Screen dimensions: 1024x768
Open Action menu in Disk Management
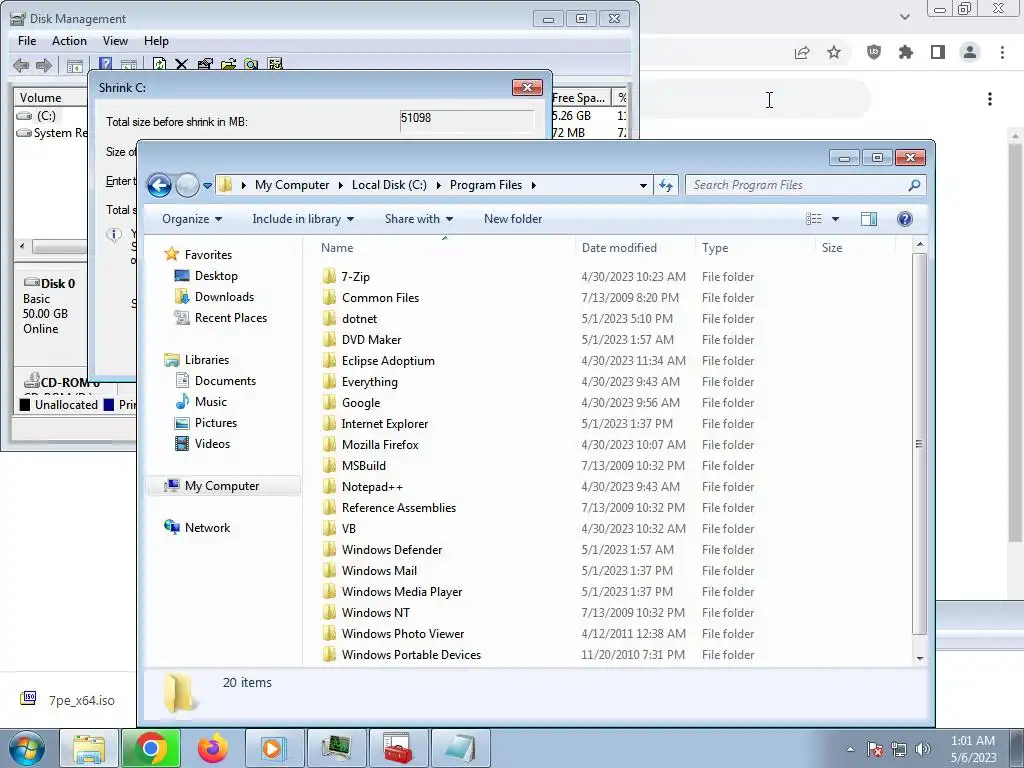click(69, 40)
